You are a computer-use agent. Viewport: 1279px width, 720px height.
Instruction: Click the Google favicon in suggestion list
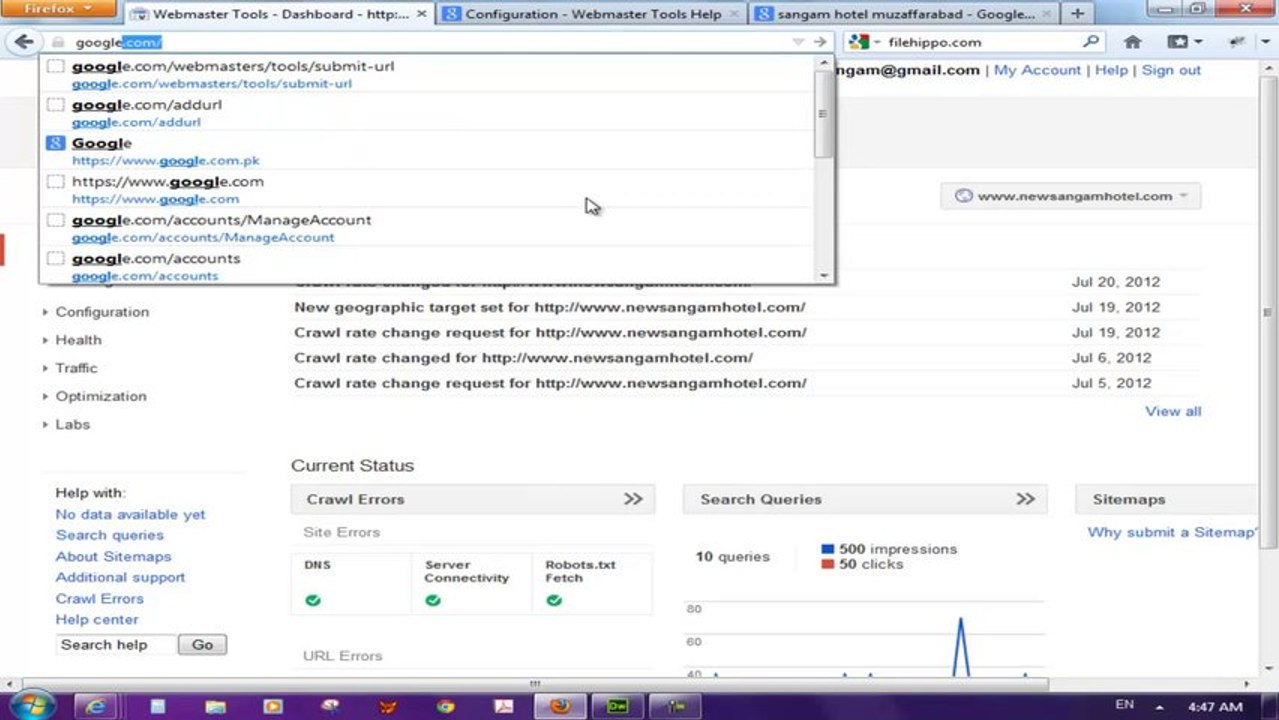tap(55, 144)
